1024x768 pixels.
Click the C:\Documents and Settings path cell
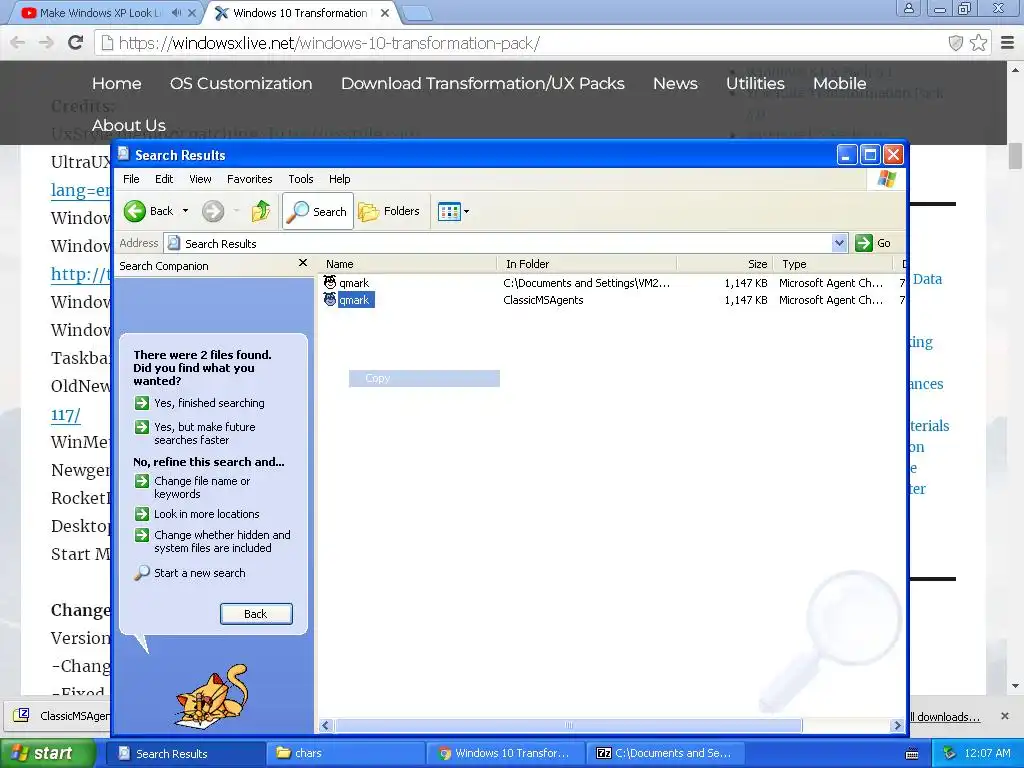(x=586, y=283)
